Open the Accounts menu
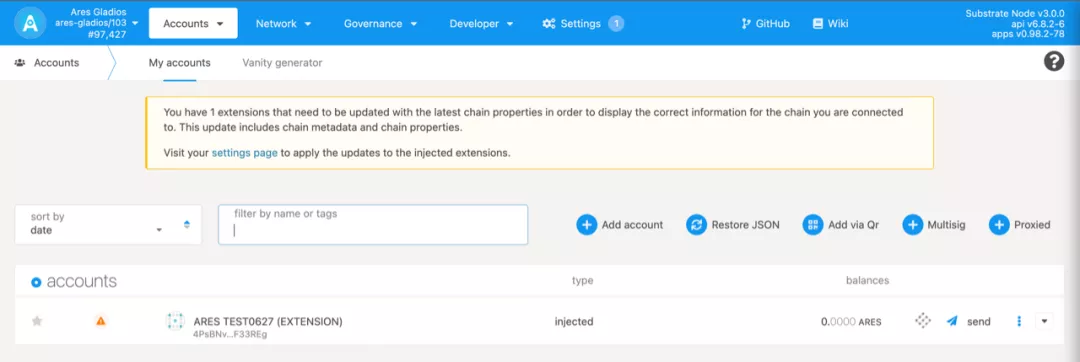This screenshot has height=362, width=1080. (x=193, y=23)
